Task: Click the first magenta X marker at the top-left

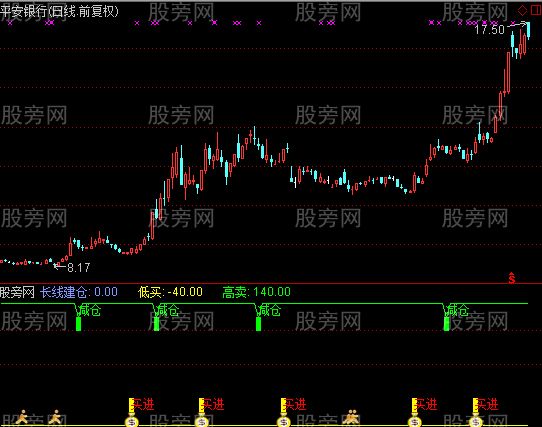Action: (x=10, y=23)
